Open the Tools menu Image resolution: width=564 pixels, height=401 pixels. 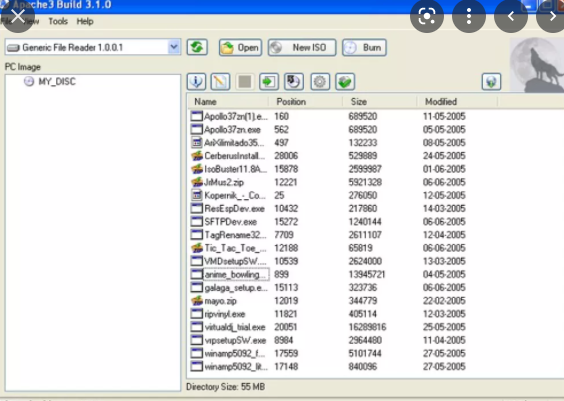coord(58,21)
